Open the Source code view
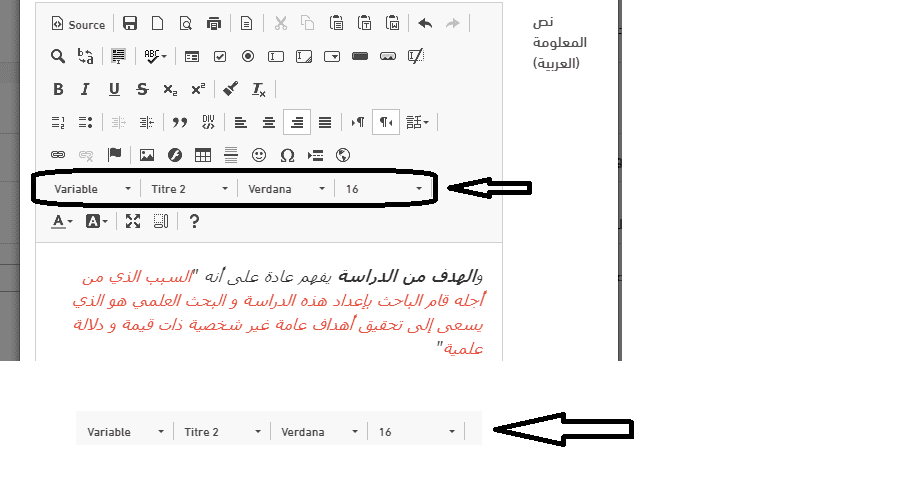Image resolution: width=915 pixels, height=494 pixels. click(x=79, y=24)
